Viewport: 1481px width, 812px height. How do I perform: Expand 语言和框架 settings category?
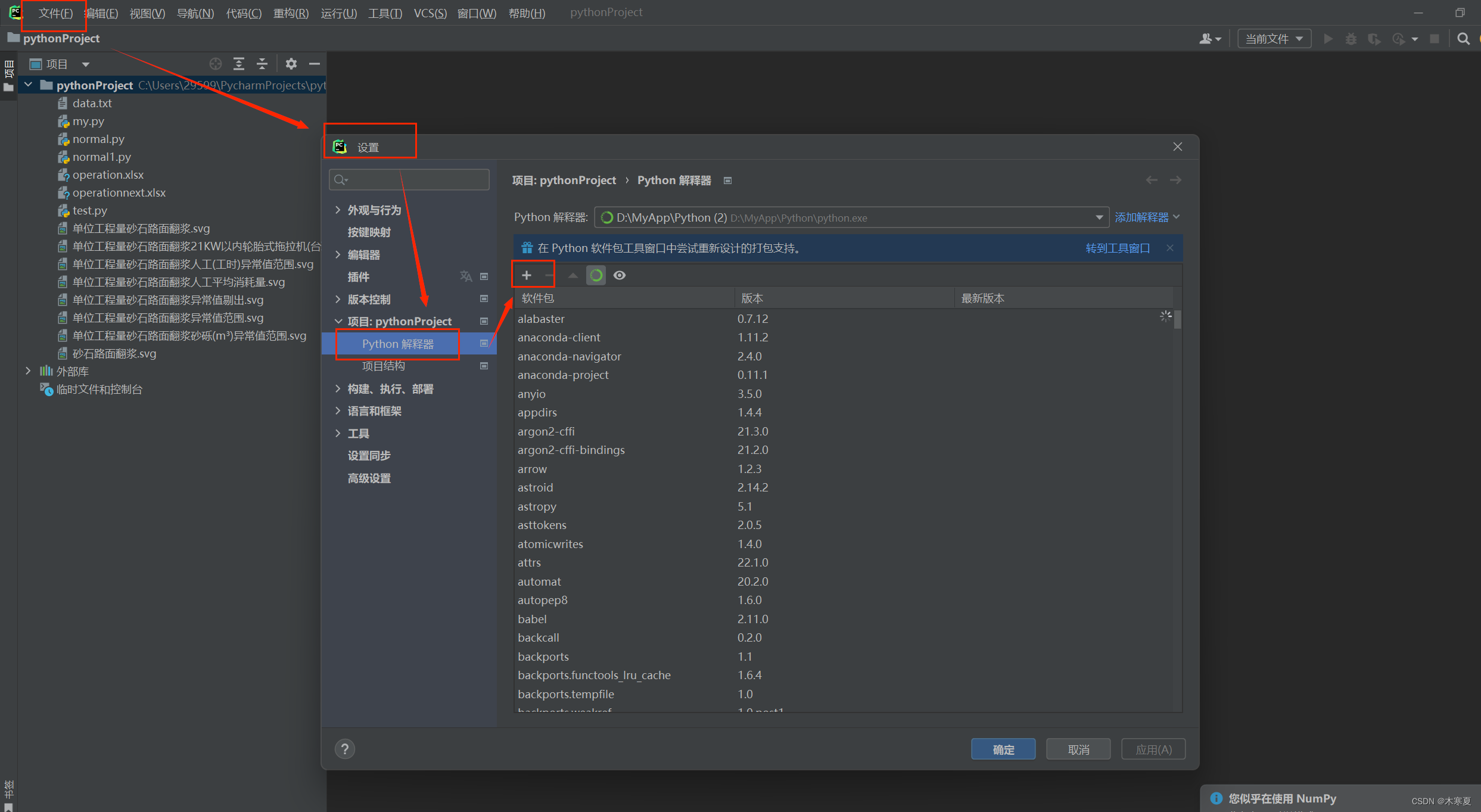pos(338,410)
